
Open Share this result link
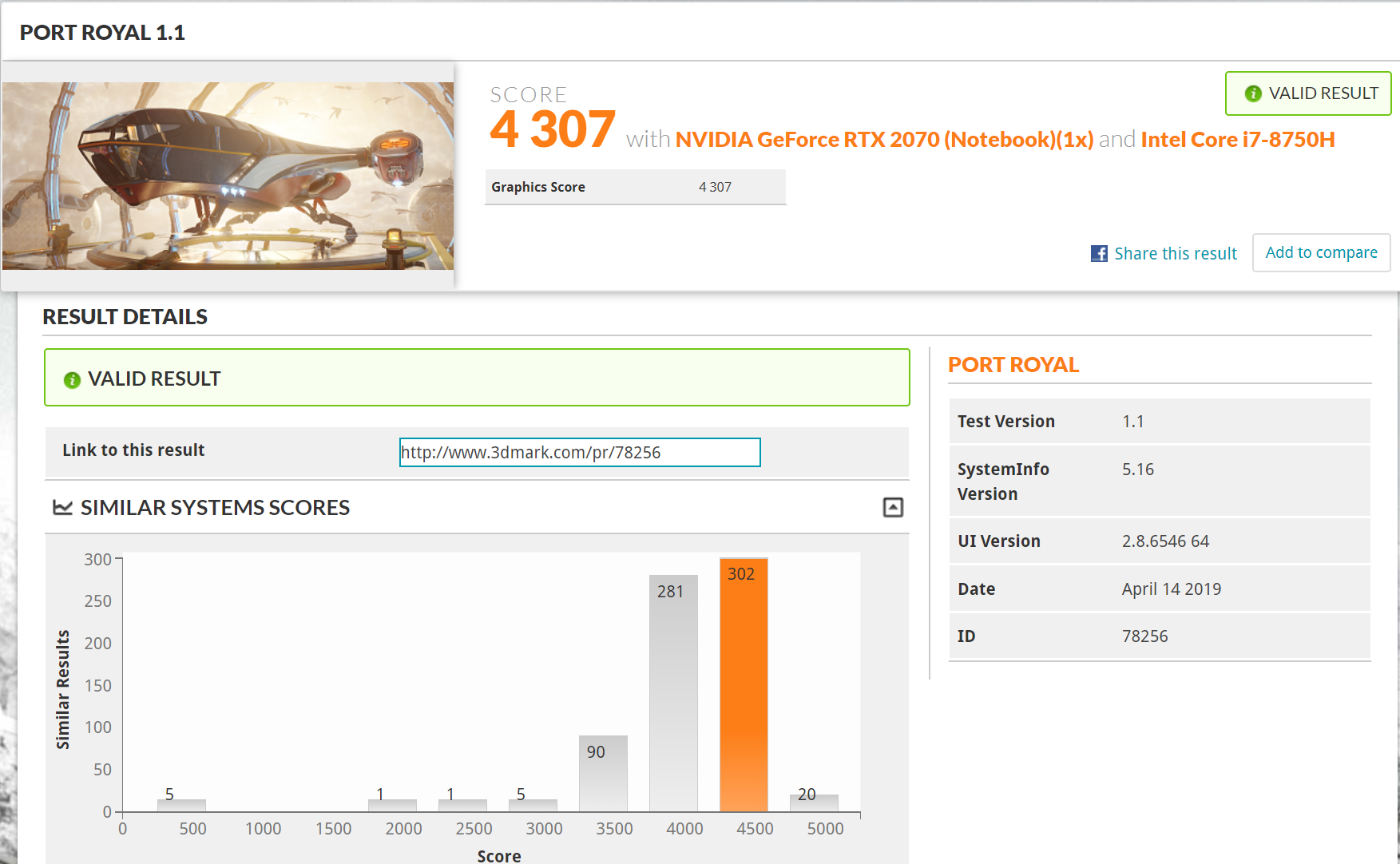click(x=1175, y=253)
